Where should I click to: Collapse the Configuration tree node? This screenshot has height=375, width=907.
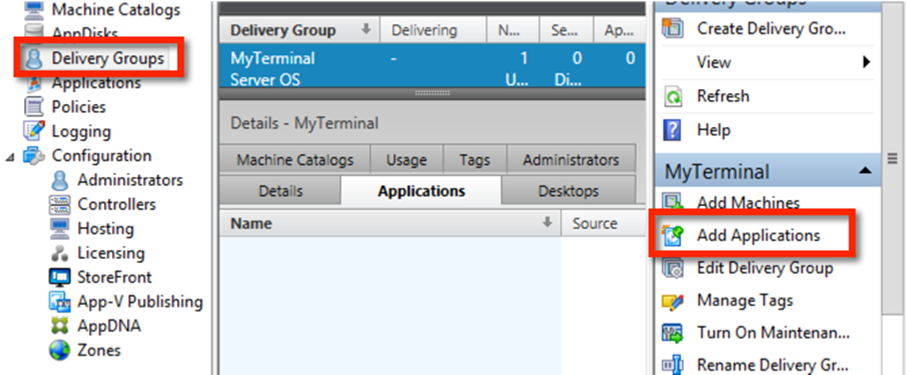pos(11,157)
